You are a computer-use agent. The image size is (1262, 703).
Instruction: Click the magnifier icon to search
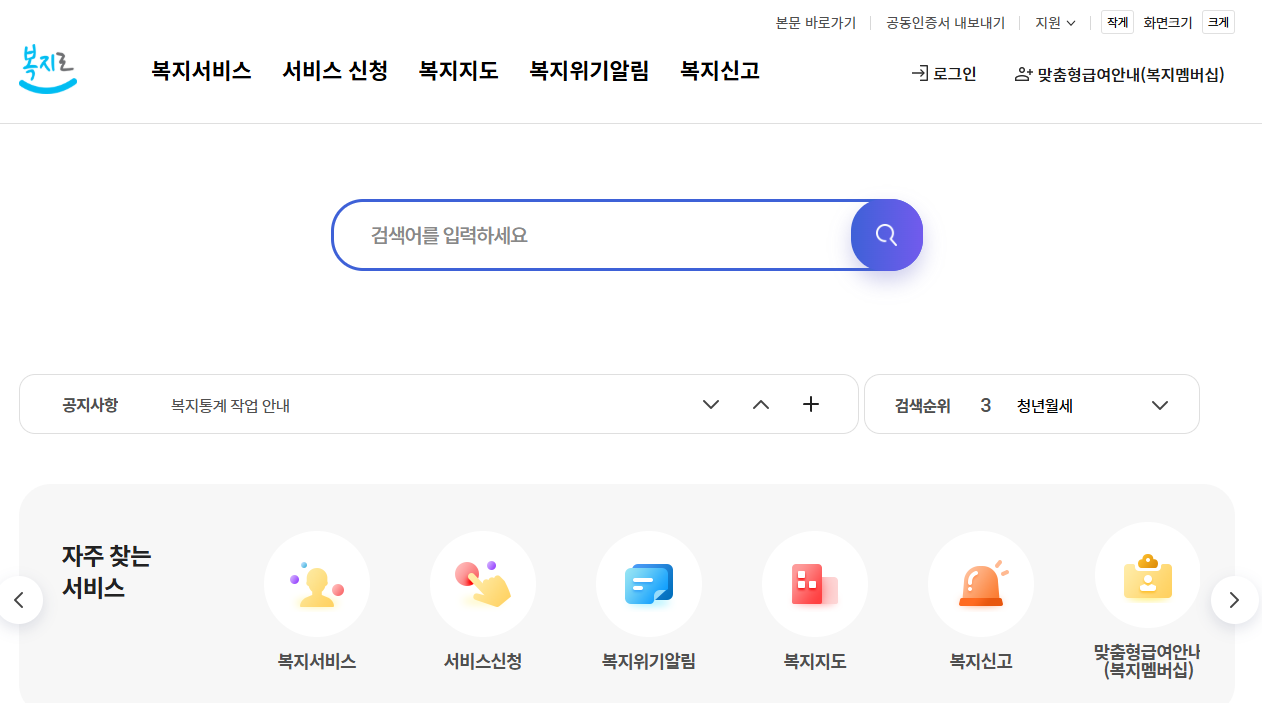pos(886,234)
